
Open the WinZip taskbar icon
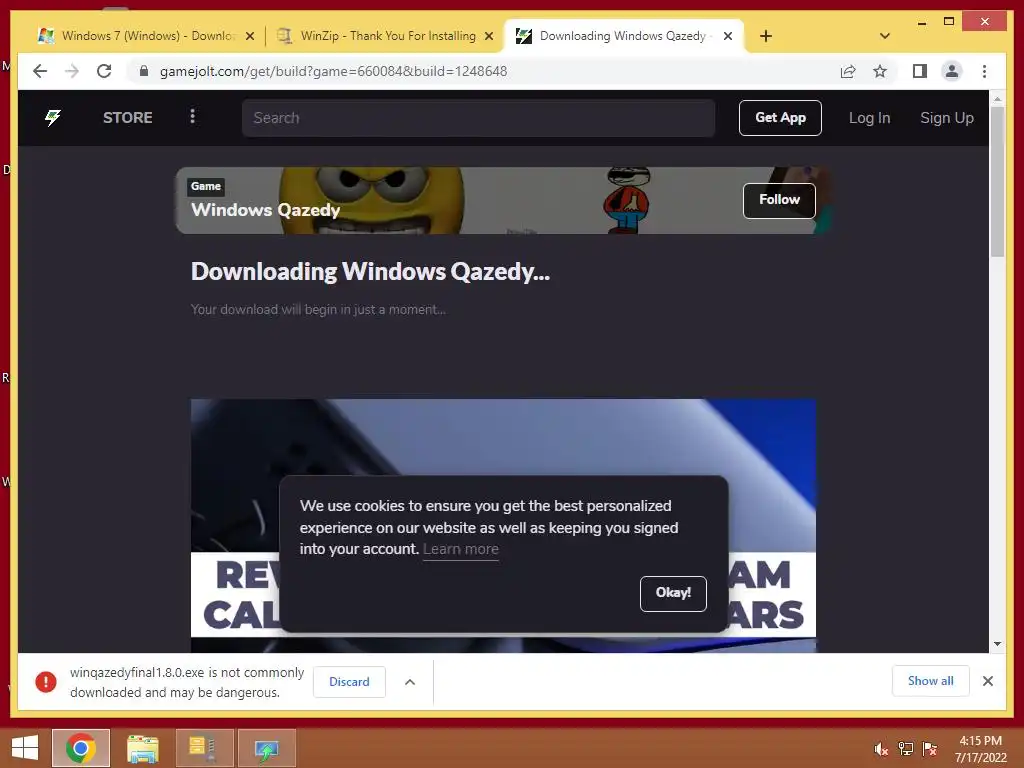click(204, 748)
